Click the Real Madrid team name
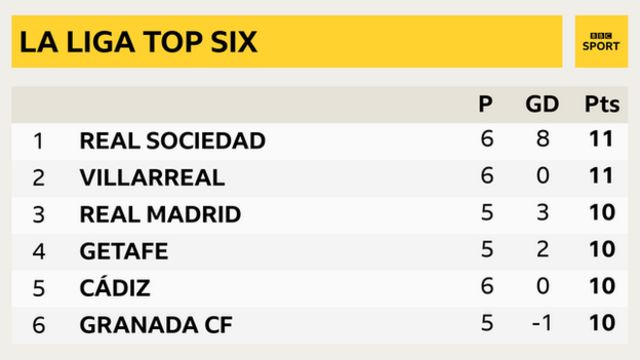The image size is (640, 360). click(160, 214)
